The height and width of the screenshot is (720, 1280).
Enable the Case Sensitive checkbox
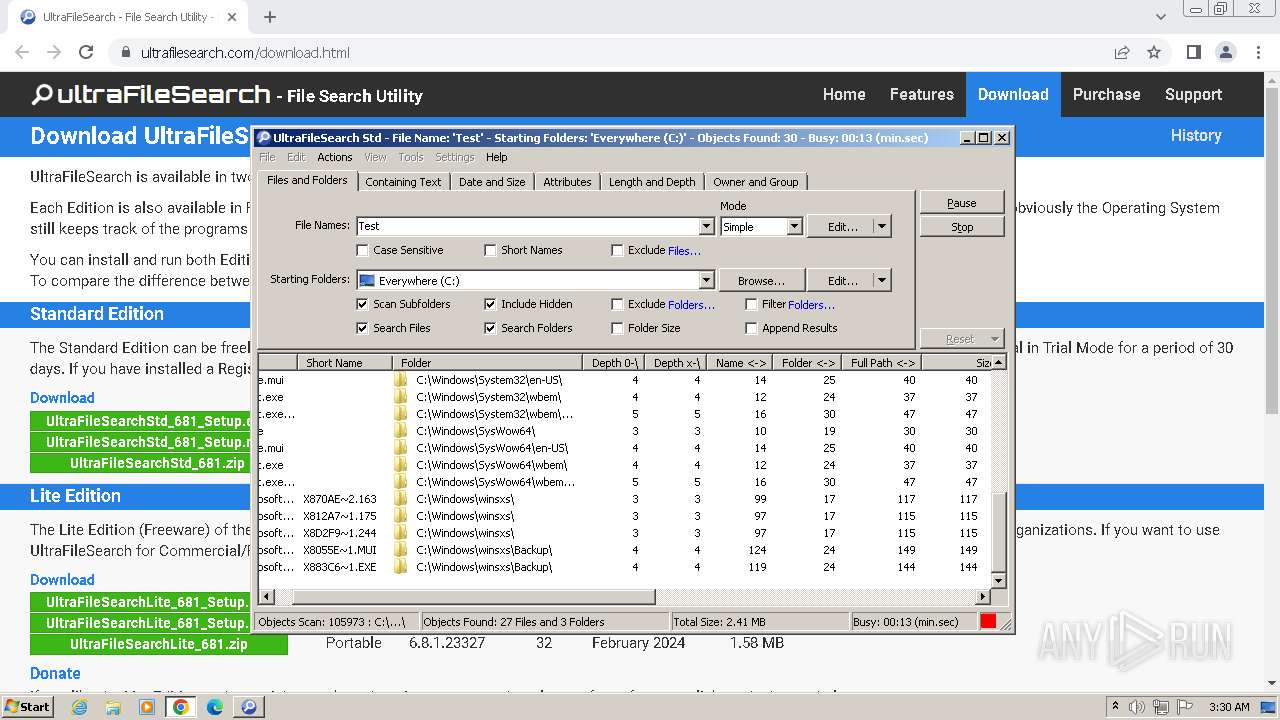363,250
